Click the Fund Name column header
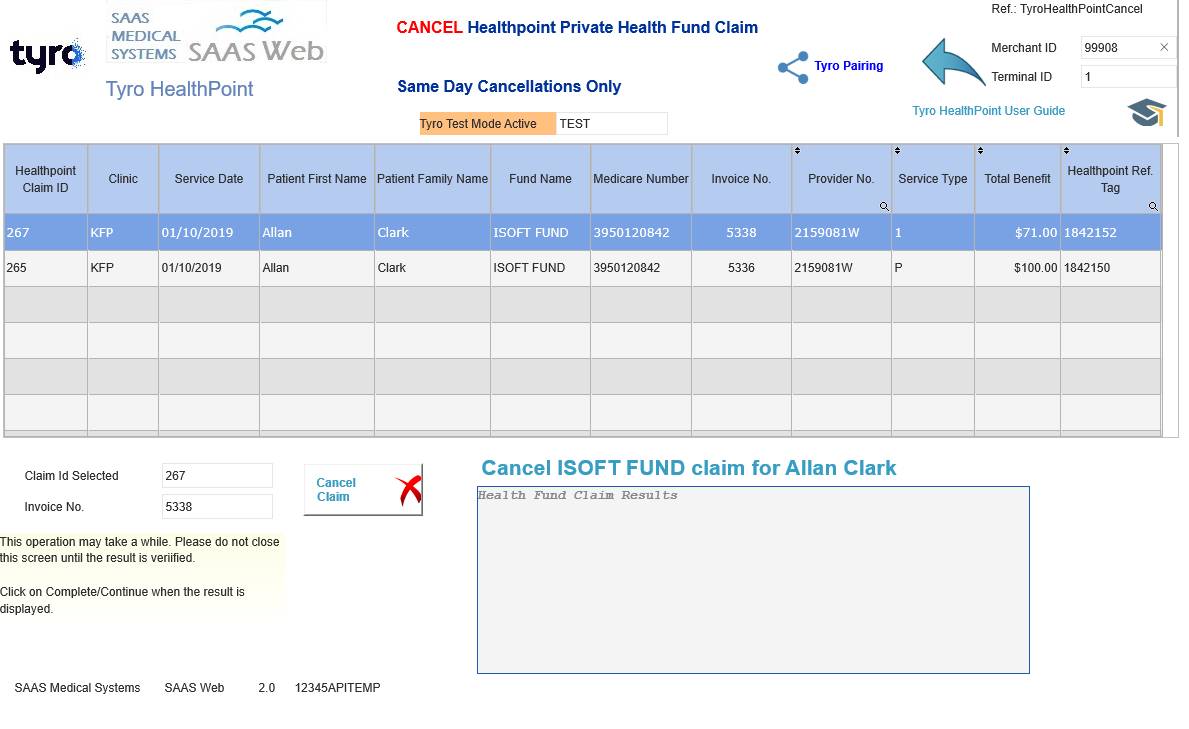 (x=540, y=179)
